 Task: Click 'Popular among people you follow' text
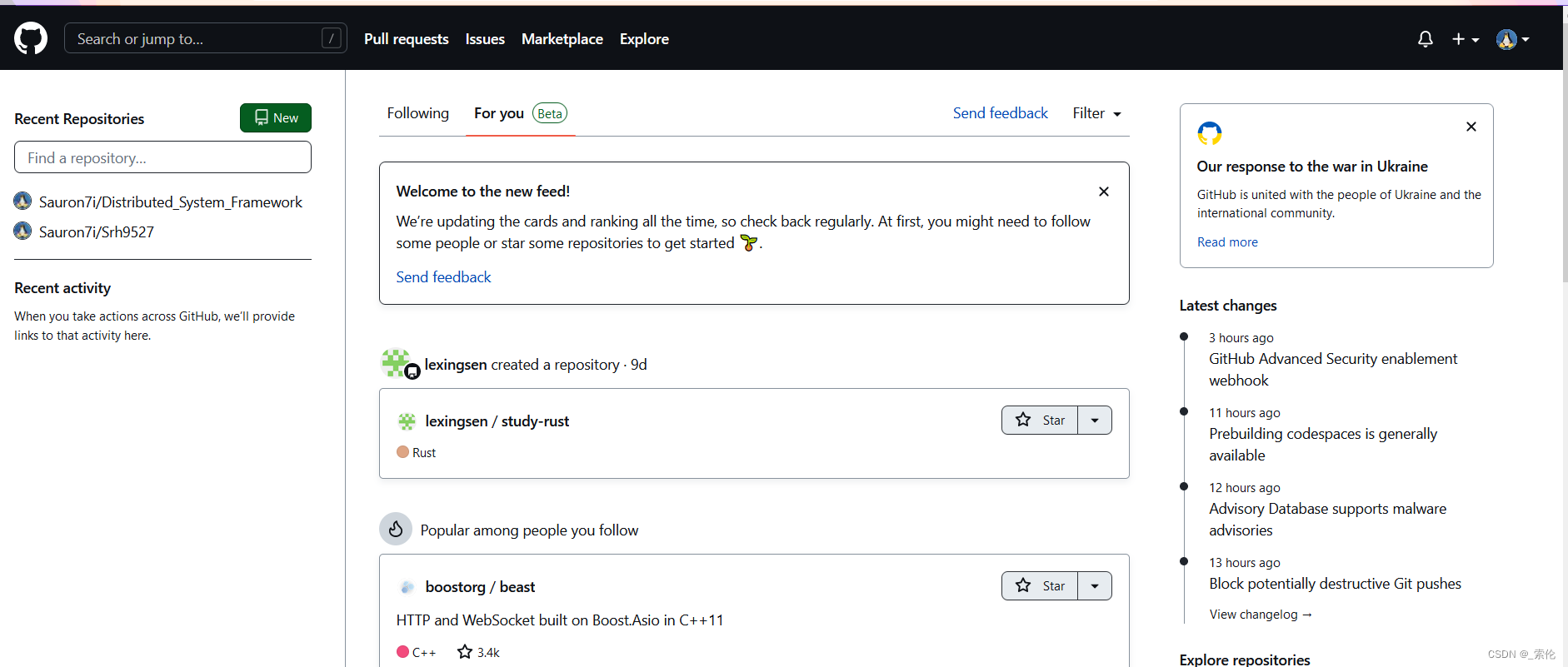tap(529, 530)
